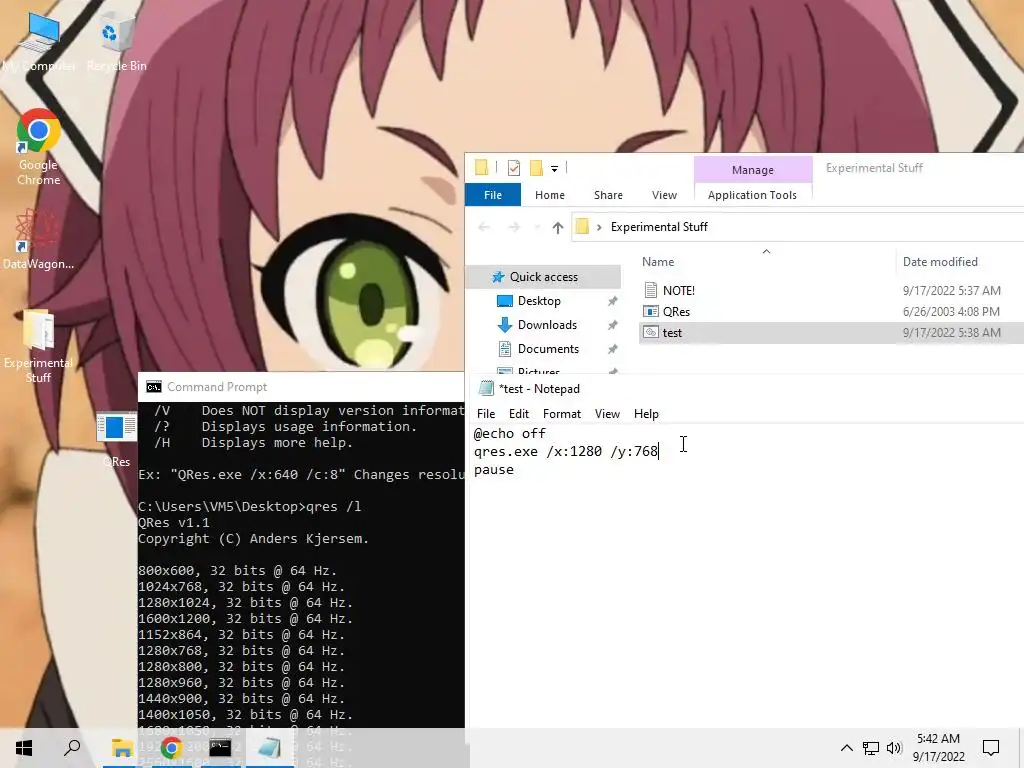Viewport: 1024px width, 768px height.
Task: Click the Notepad title bar icon
Action: pos(486,389)
